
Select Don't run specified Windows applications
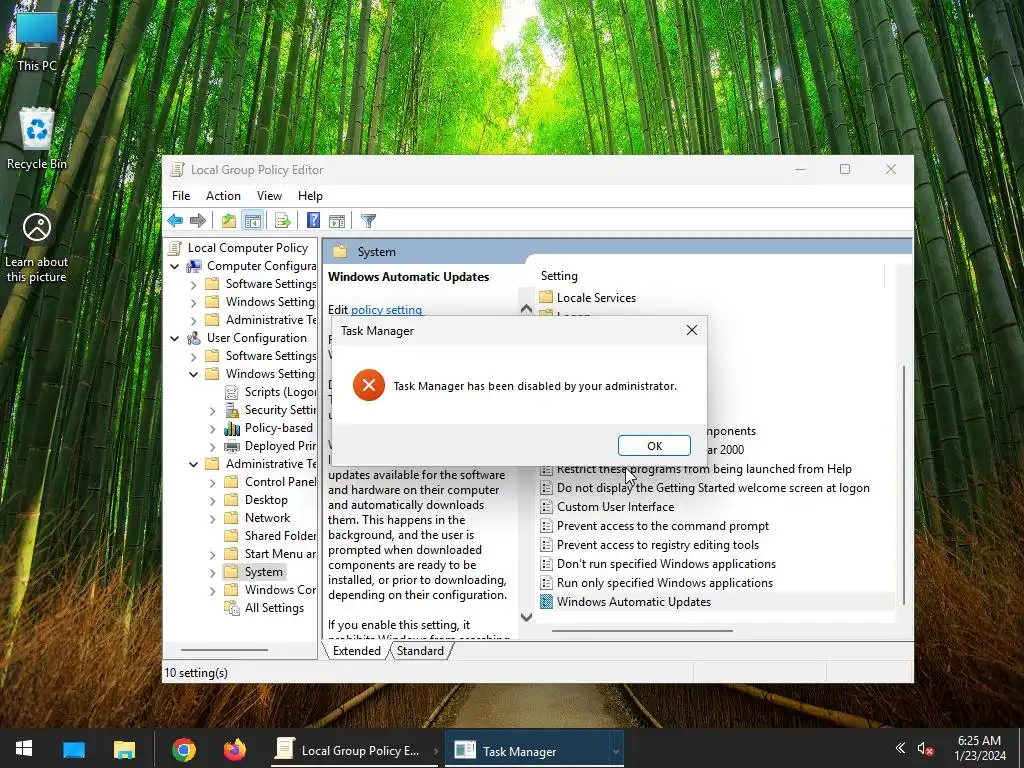pyautogui.click(x=666, y=564)
